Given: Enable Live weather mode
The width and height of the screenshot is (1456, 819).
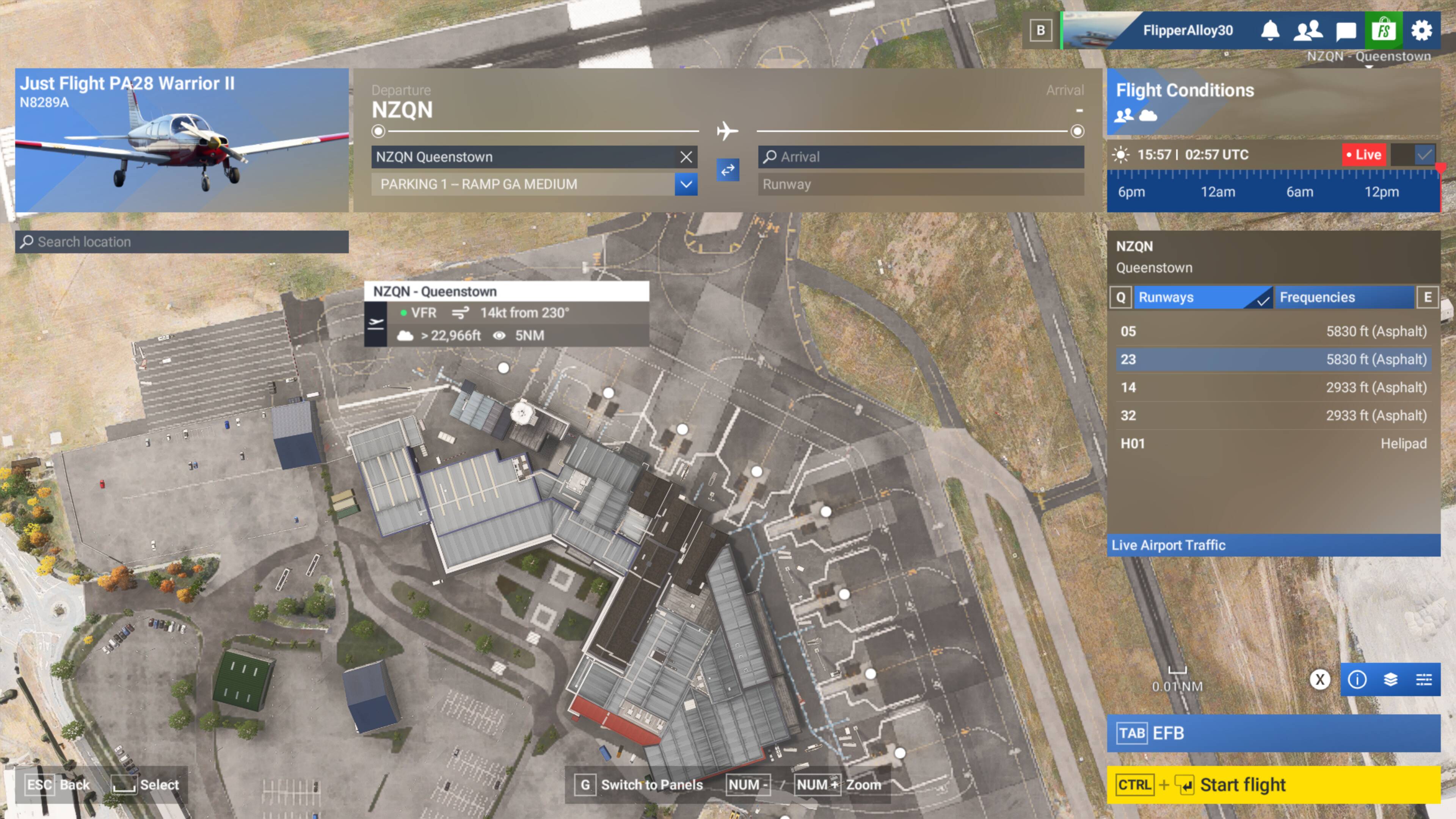Looking at the screenshot, I should click(x=1363, y=154).
